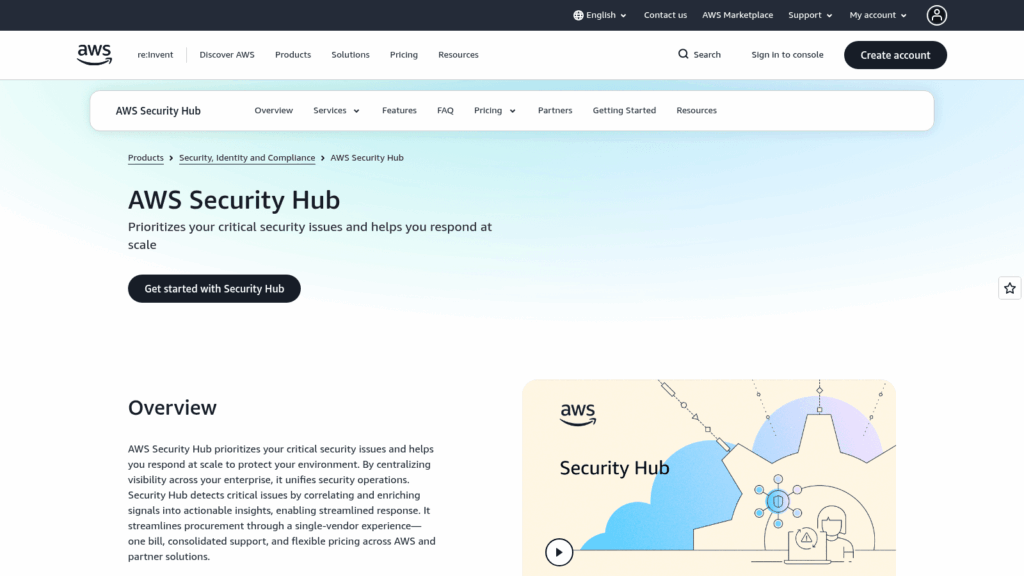This screenshot has width=1024, height=576.
Task: Expand the My account menu
Action: click(878, 15)
